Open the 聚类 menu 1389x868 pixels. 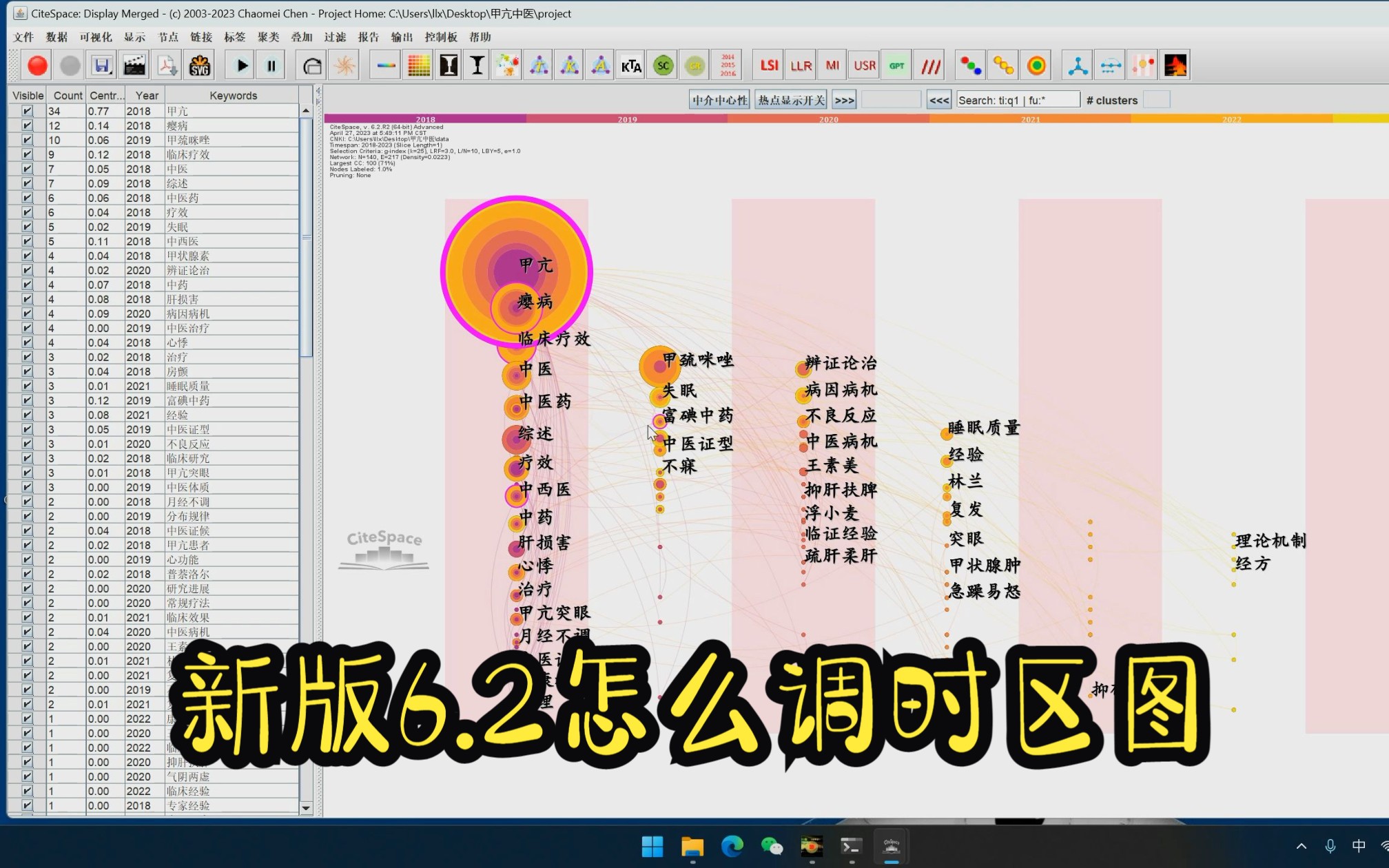click(268, 37)
